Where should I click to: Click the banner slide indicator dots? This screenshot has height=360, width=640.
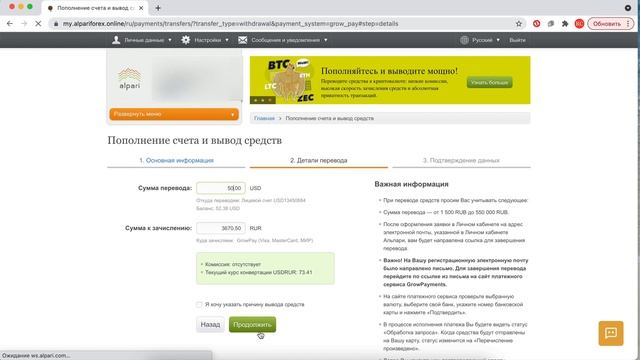tap(263, 100)
